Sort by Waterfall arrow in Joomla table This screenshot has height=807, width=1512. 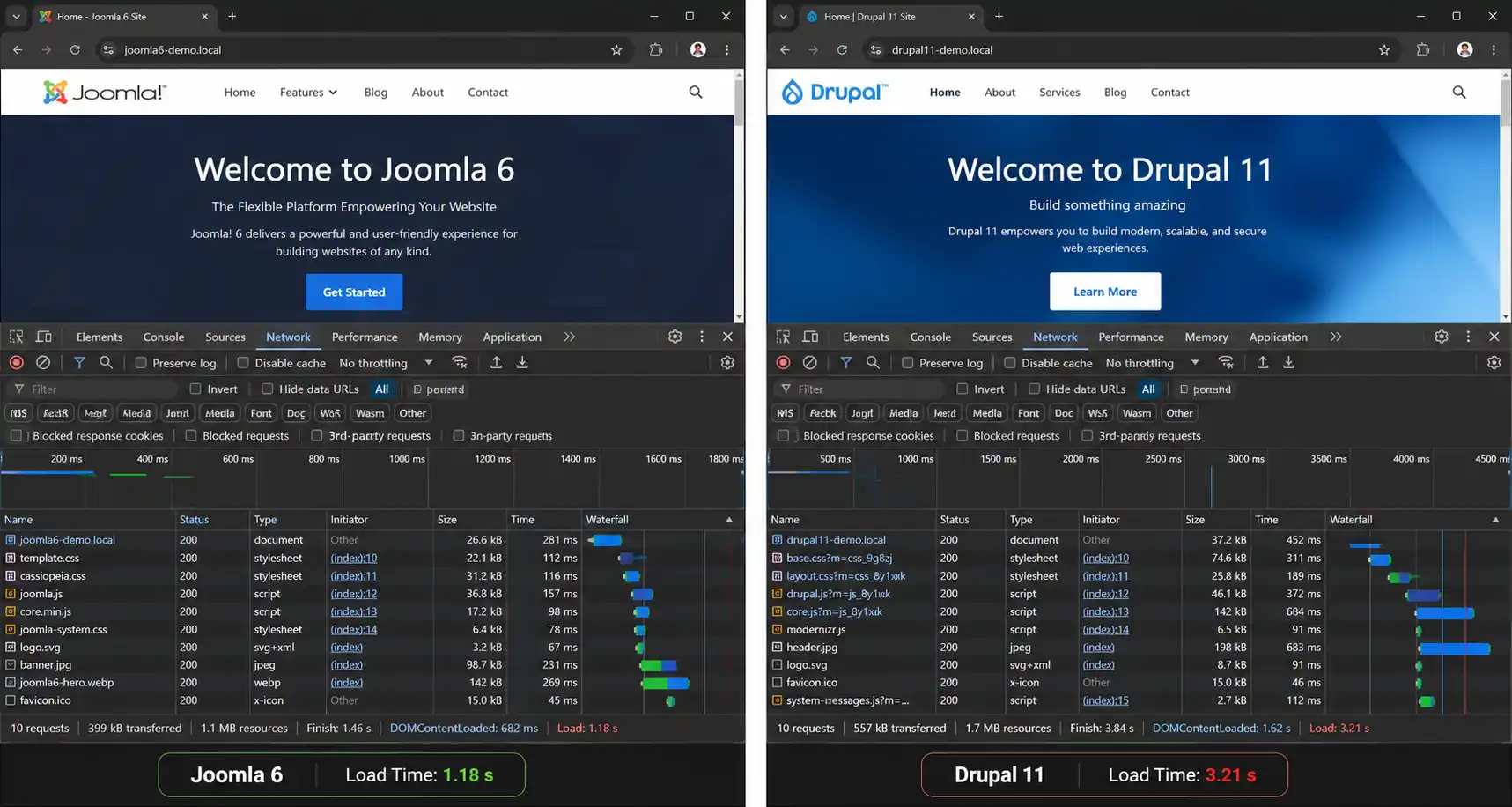729,520
